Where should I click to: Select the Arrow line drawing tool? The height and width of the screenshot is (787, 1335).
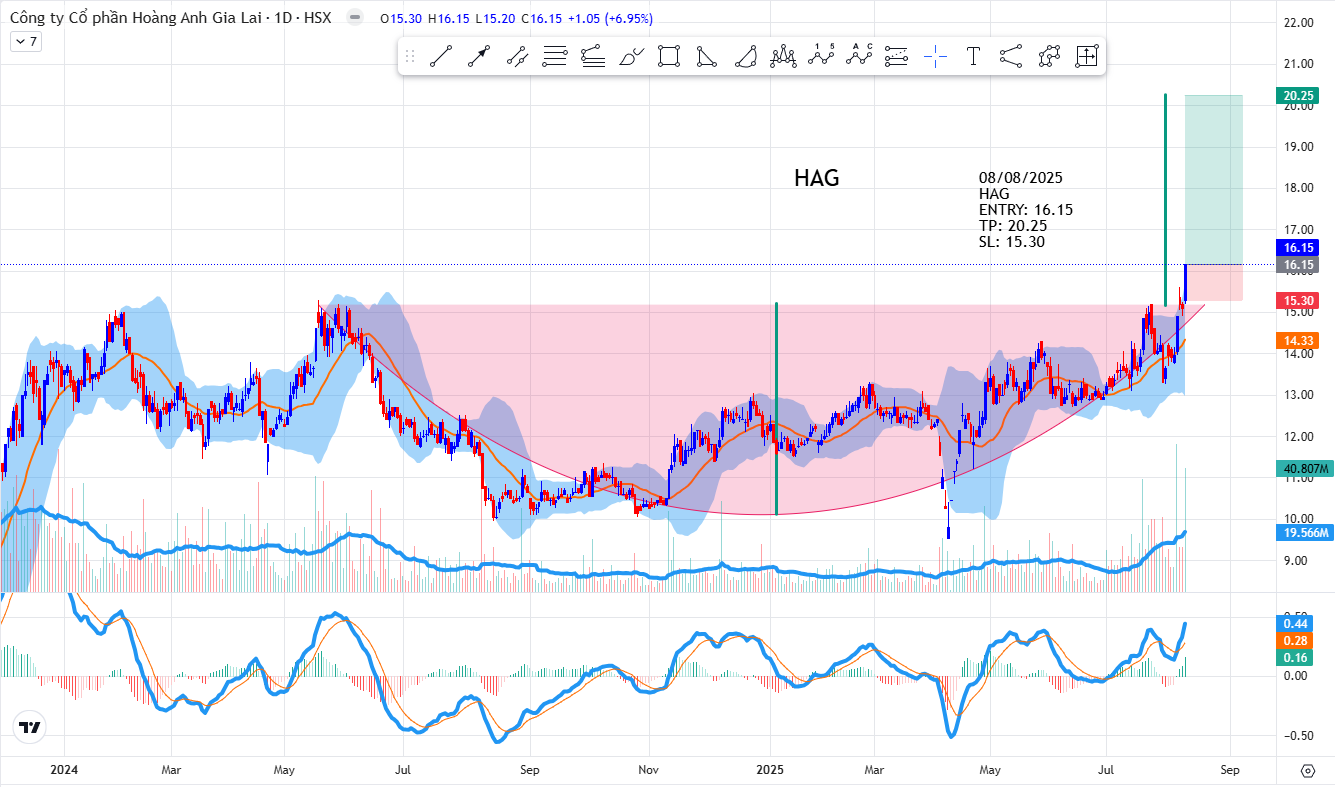pyautogui.click(x=479, y=57)
